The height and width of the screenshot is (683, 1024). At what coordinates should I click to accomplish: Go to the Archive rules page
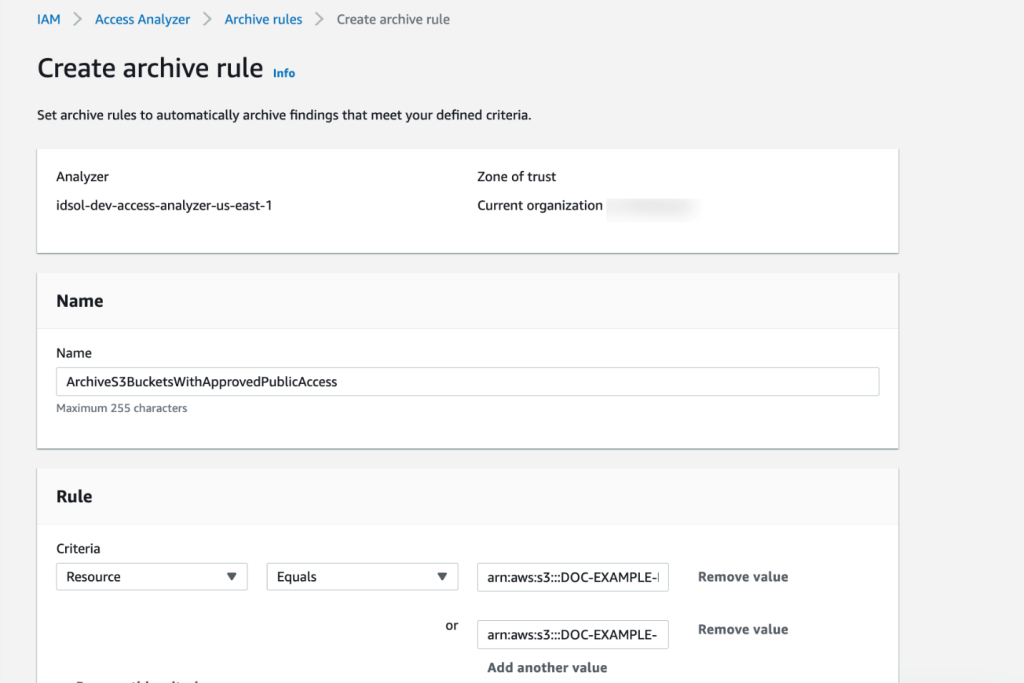pyautogui.click(x=263, y=18)
